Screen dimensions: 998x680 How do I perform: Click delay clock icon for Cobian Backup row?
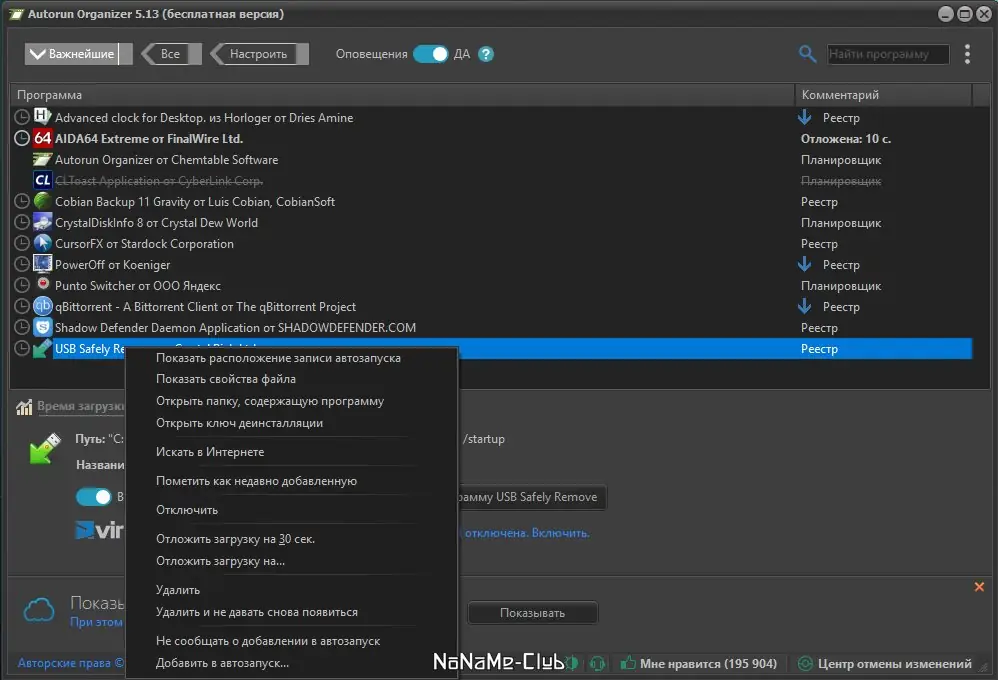22,202
